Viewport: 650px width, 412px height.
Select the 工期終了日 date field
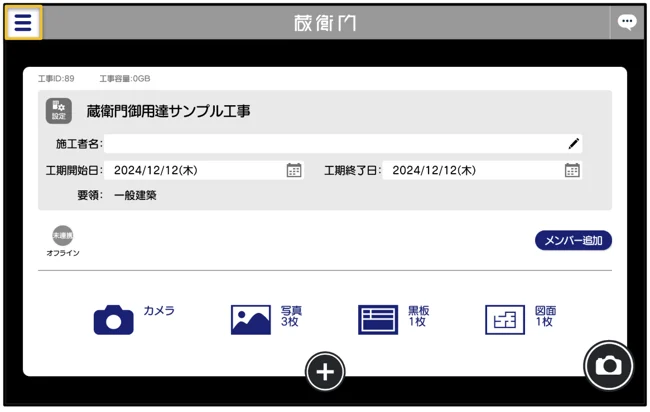tap(472, 171)
